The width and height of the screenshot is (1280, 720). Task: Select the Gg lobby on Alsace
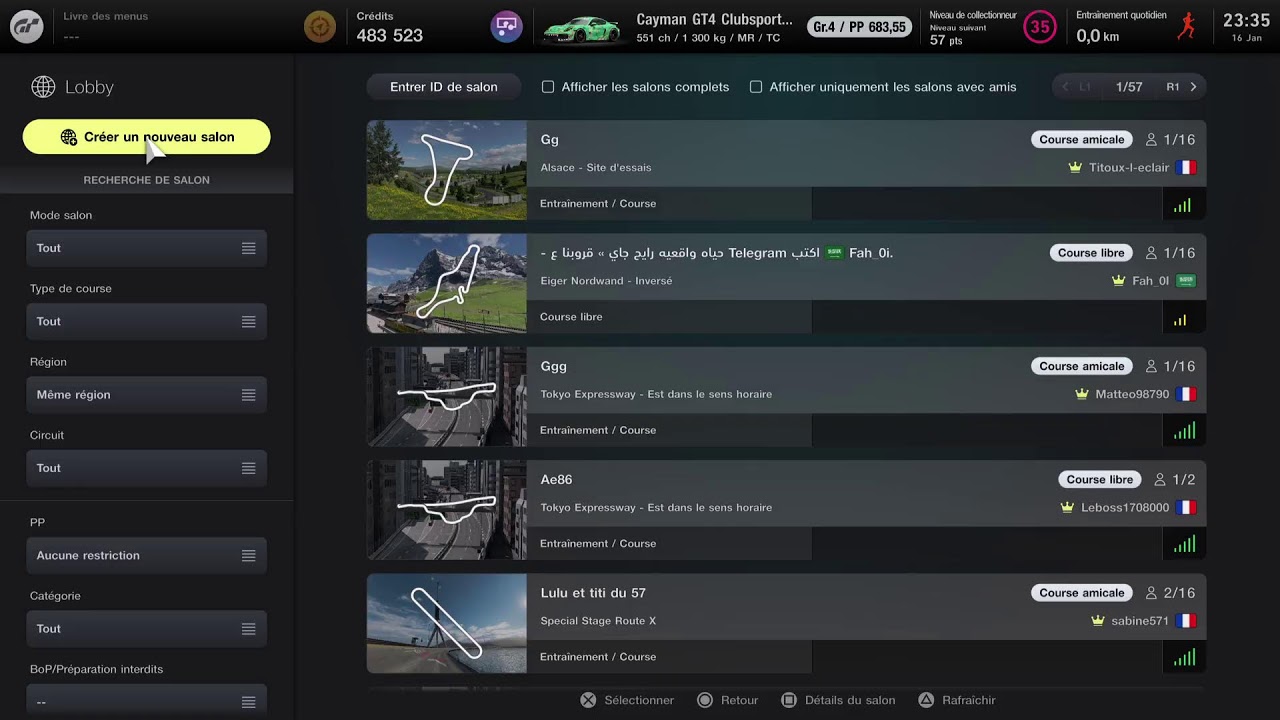click(786, 170)
